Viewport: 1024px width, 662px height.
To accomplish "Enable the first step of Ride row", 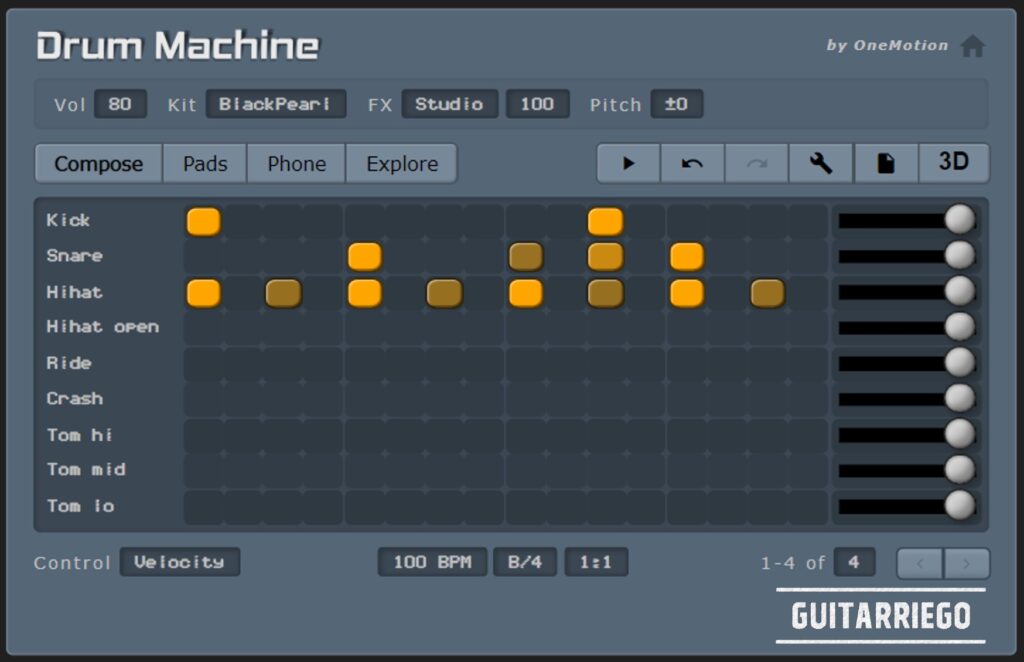I will coord(204,364).
